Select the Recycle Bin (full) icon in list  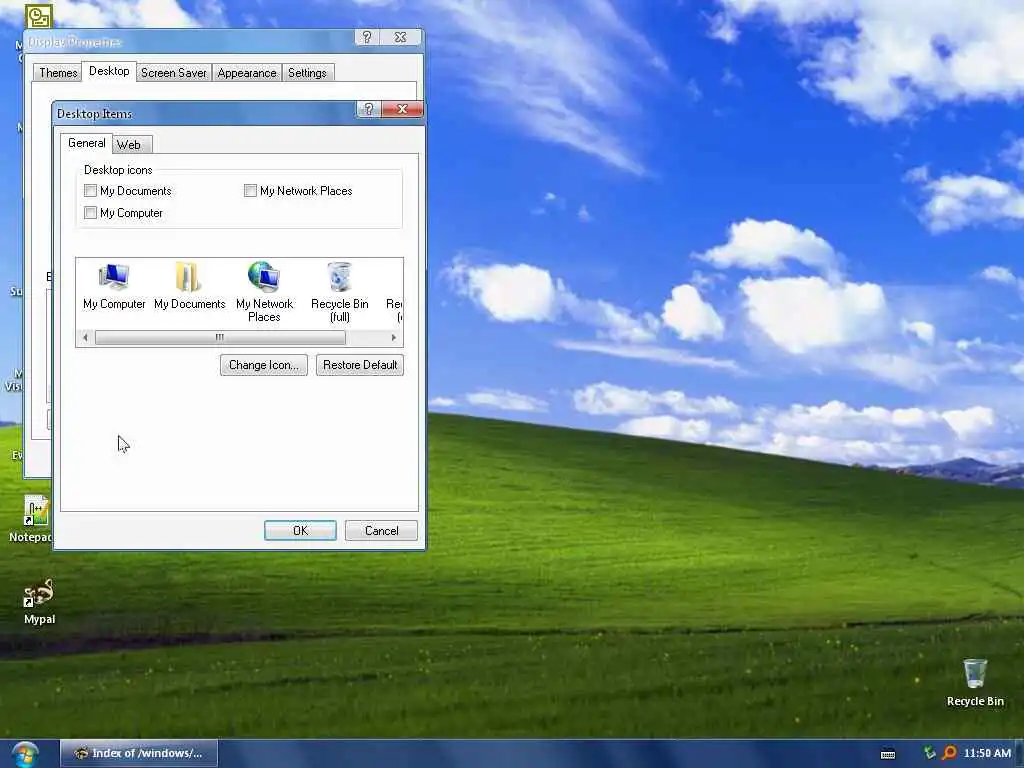click(340, 292)
